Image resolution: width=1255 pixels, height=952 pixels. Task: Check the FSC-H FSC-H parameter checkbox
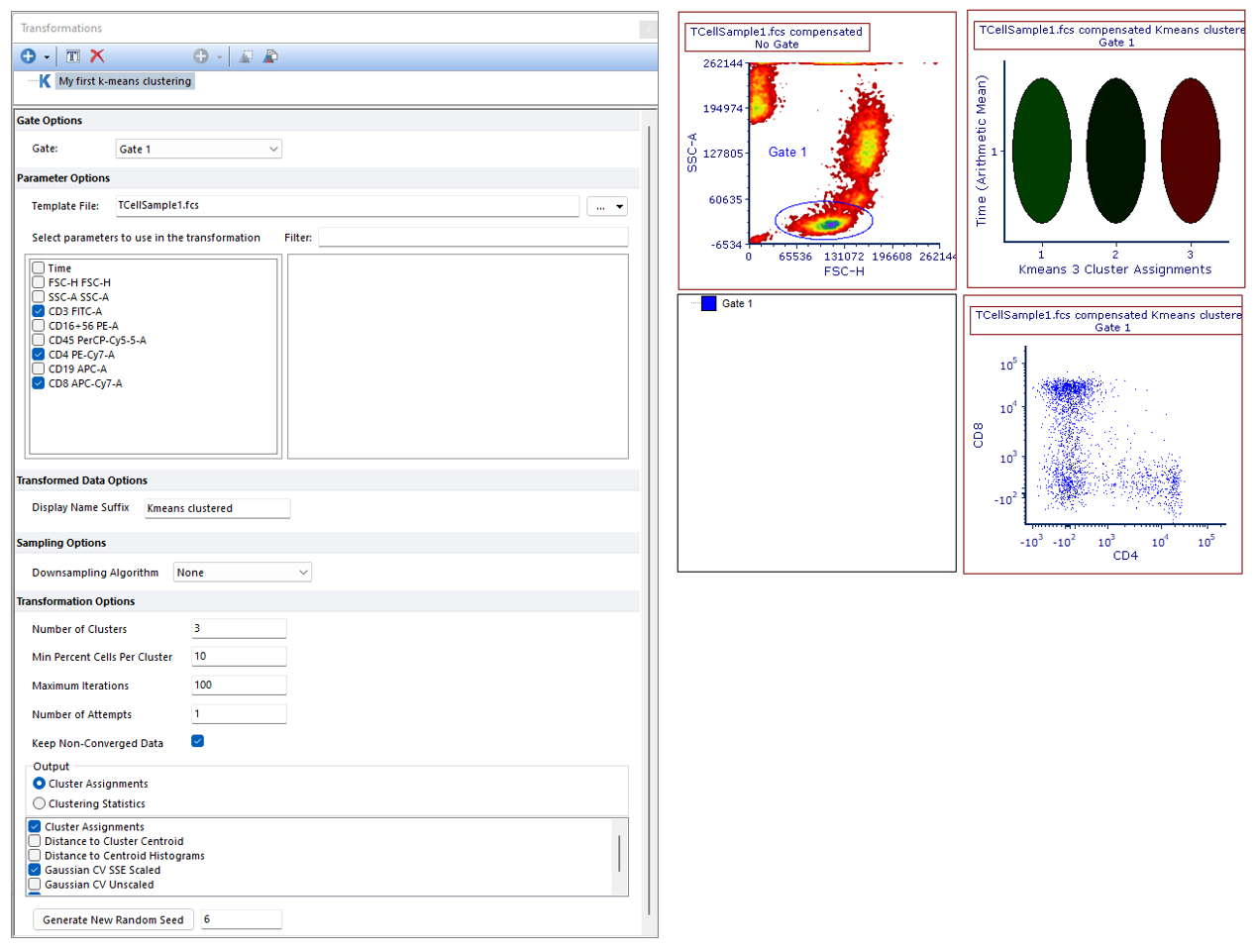point(39,282)
